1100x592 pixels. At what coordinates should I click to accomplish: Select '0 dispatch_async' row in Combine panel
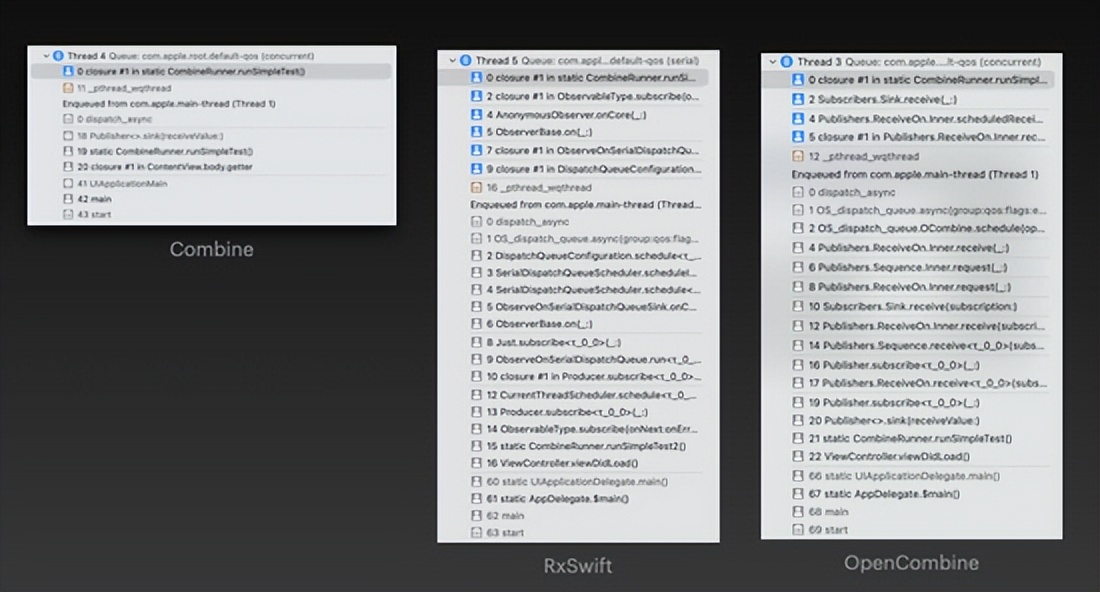pos(210,119)
